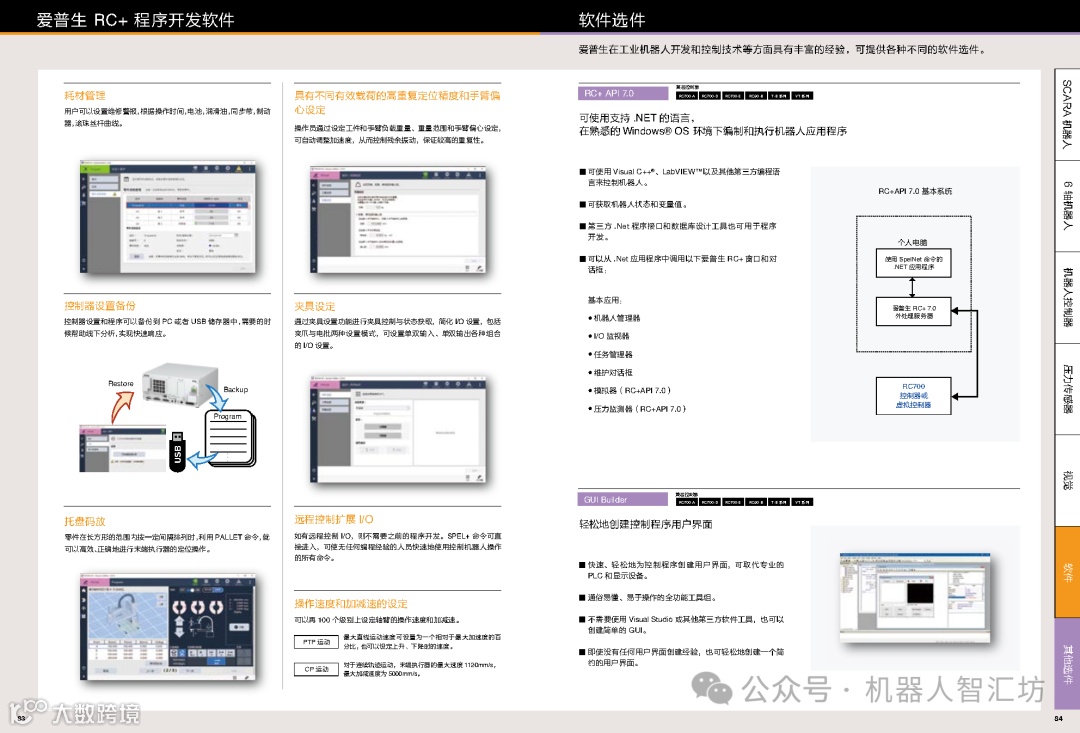The height and width of the screenshot is (733, 1080).
Task: Select the 爱普生 RC+ 7.0 server diagram box
Action: click(x=913, y=311)
